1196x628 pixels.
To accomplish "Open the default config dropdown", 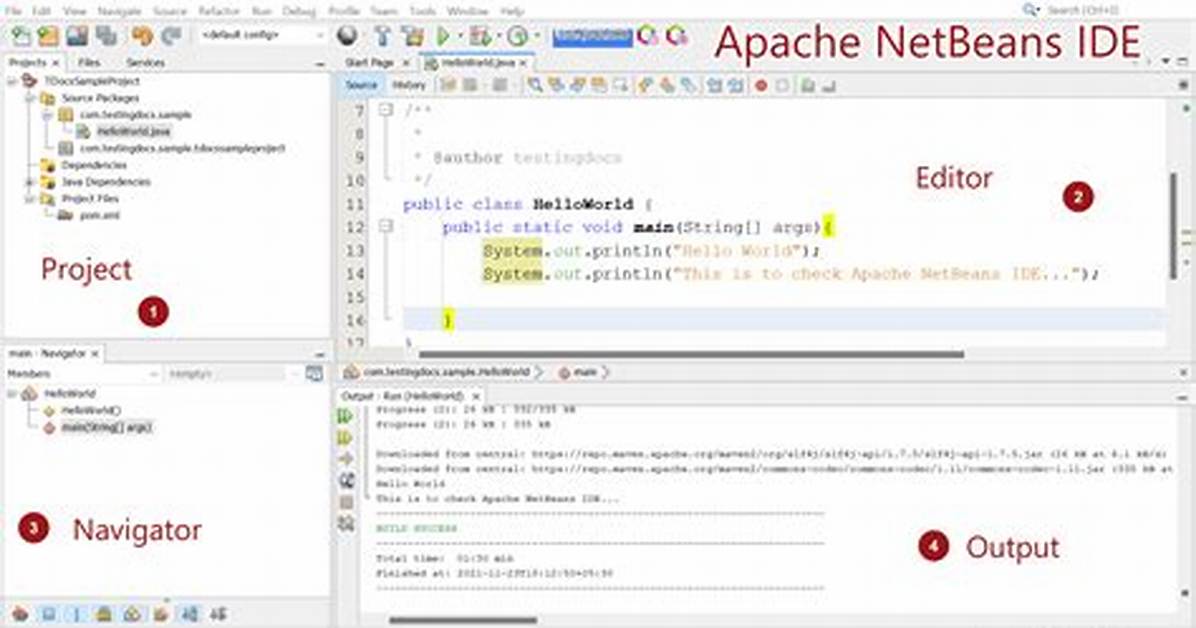I will (x=262, y=35).
